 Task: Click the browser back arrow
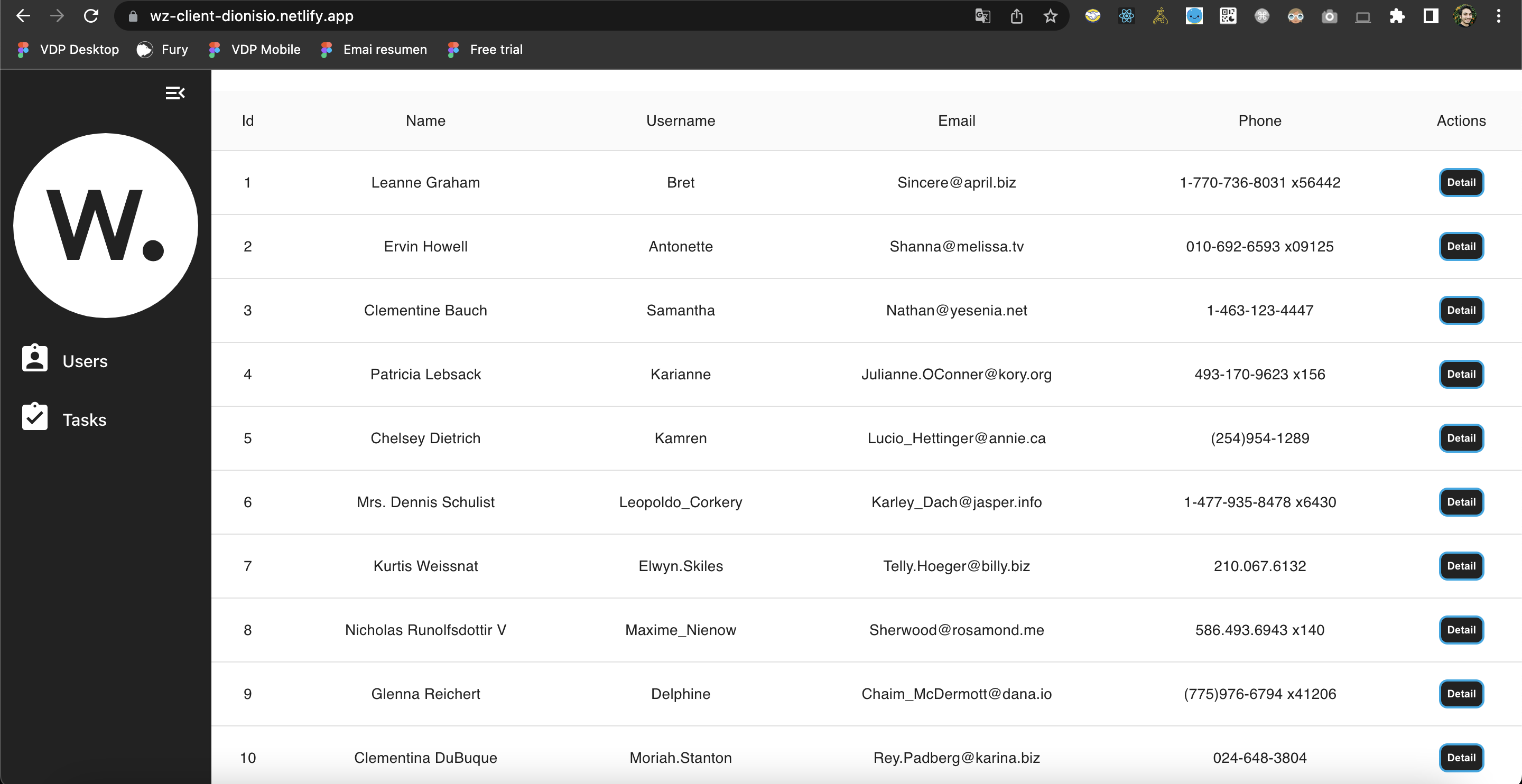(23, 16)
